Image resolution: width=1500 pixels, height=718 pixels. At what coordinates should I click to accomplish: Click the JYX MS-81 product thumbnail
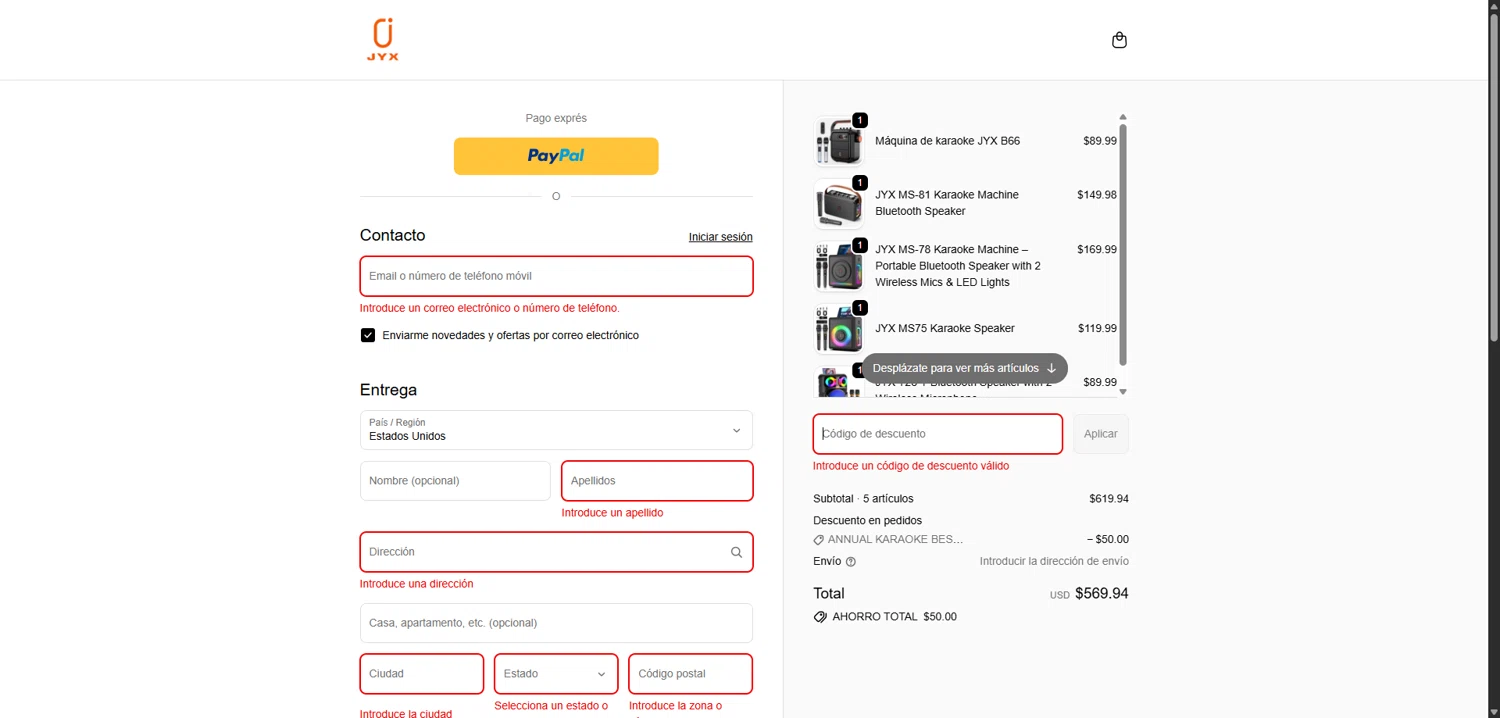pos(839,204)
